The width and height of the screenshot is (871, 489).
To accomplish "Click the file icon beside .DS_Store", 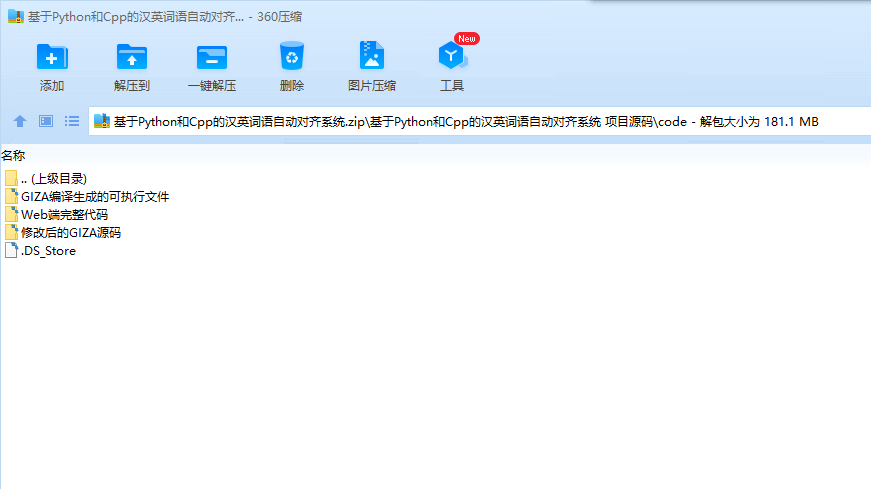I will coord(11,251).
